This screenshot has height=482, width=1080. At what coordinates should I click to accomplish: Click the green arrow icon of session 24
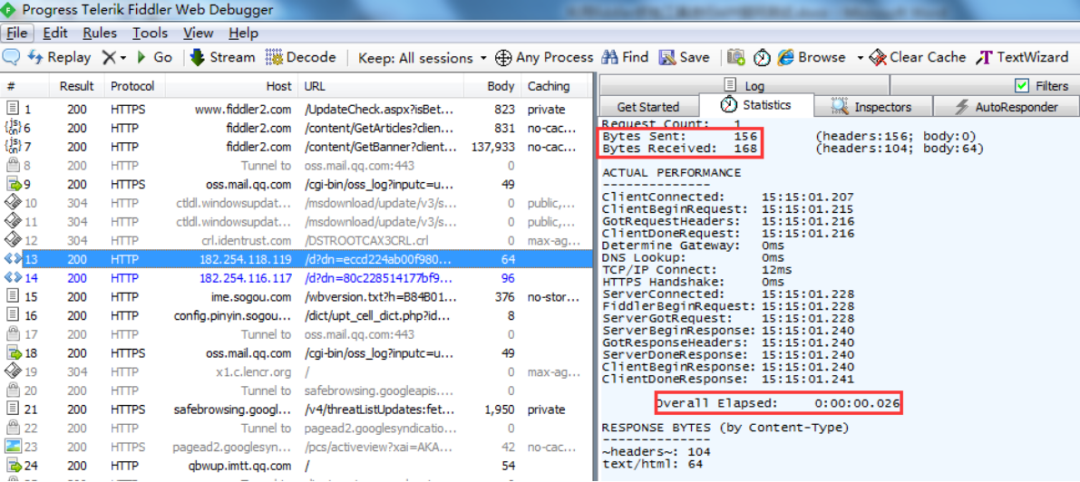(13, 465)
